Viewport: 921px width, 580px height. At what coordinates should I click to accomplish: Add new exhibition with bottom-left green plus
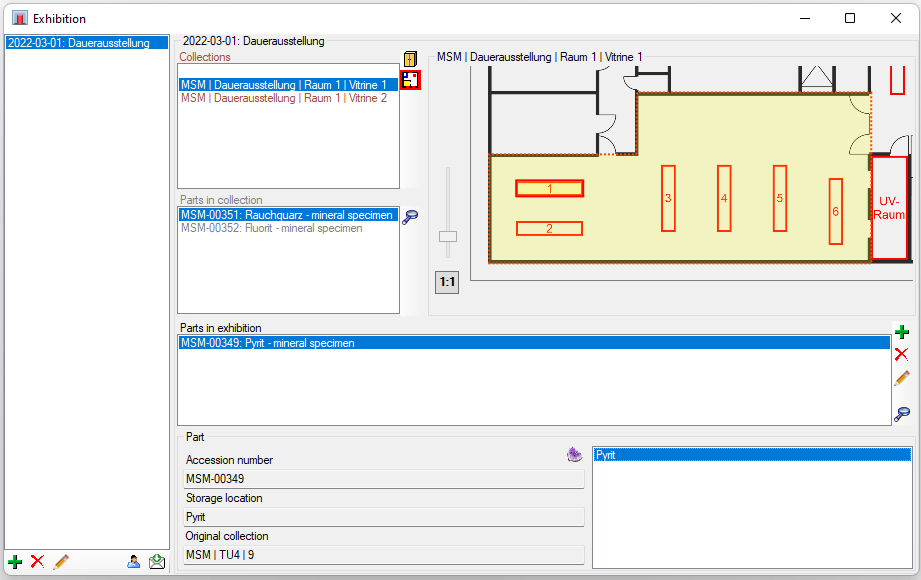(15, 562)
